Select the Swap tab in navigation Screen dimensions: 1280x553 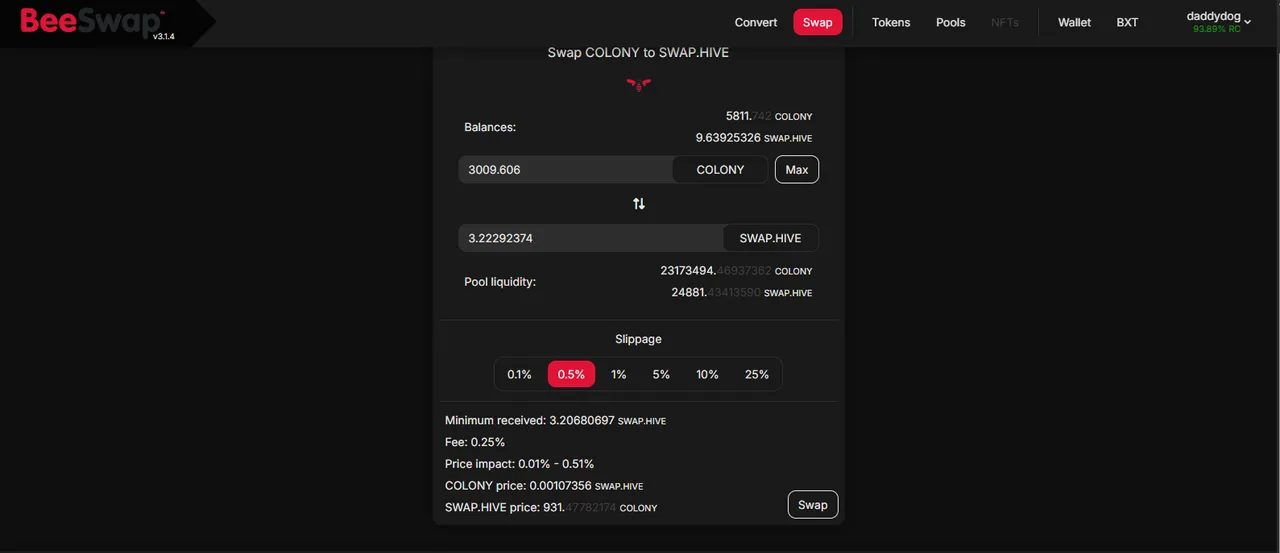pos(818,22)
